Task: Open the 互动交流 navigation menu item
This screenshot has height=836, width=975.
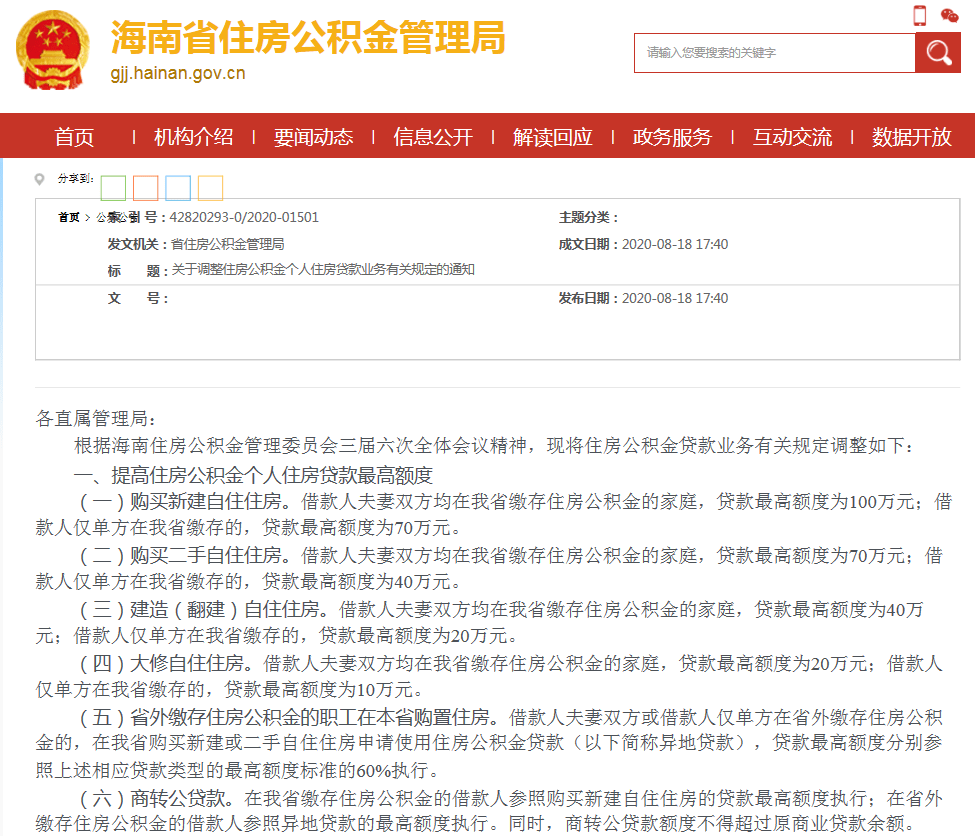Action: (x=792, y=137)
